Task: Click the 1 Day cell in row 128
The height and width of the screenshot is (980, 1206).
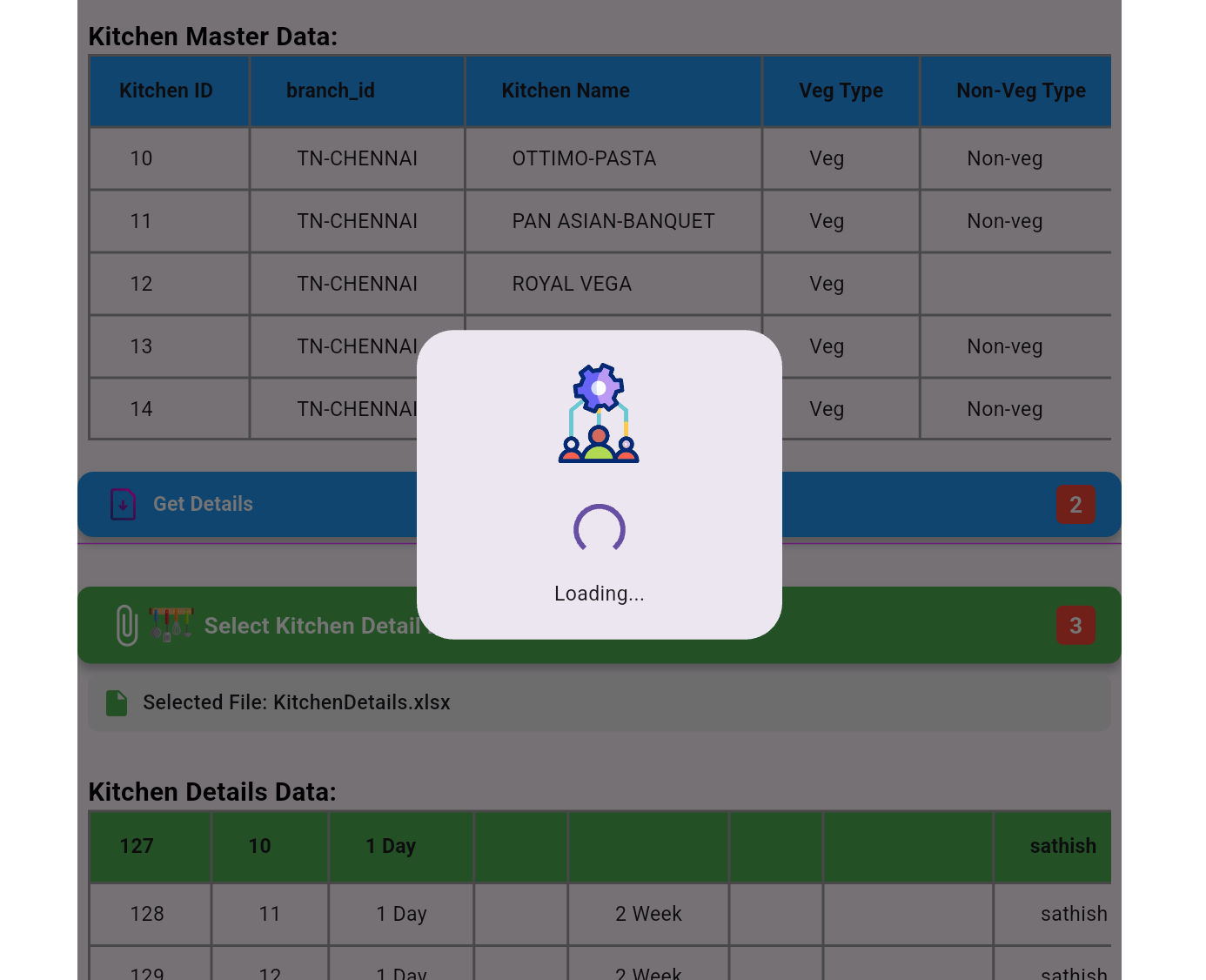Action: click(401, 914)
